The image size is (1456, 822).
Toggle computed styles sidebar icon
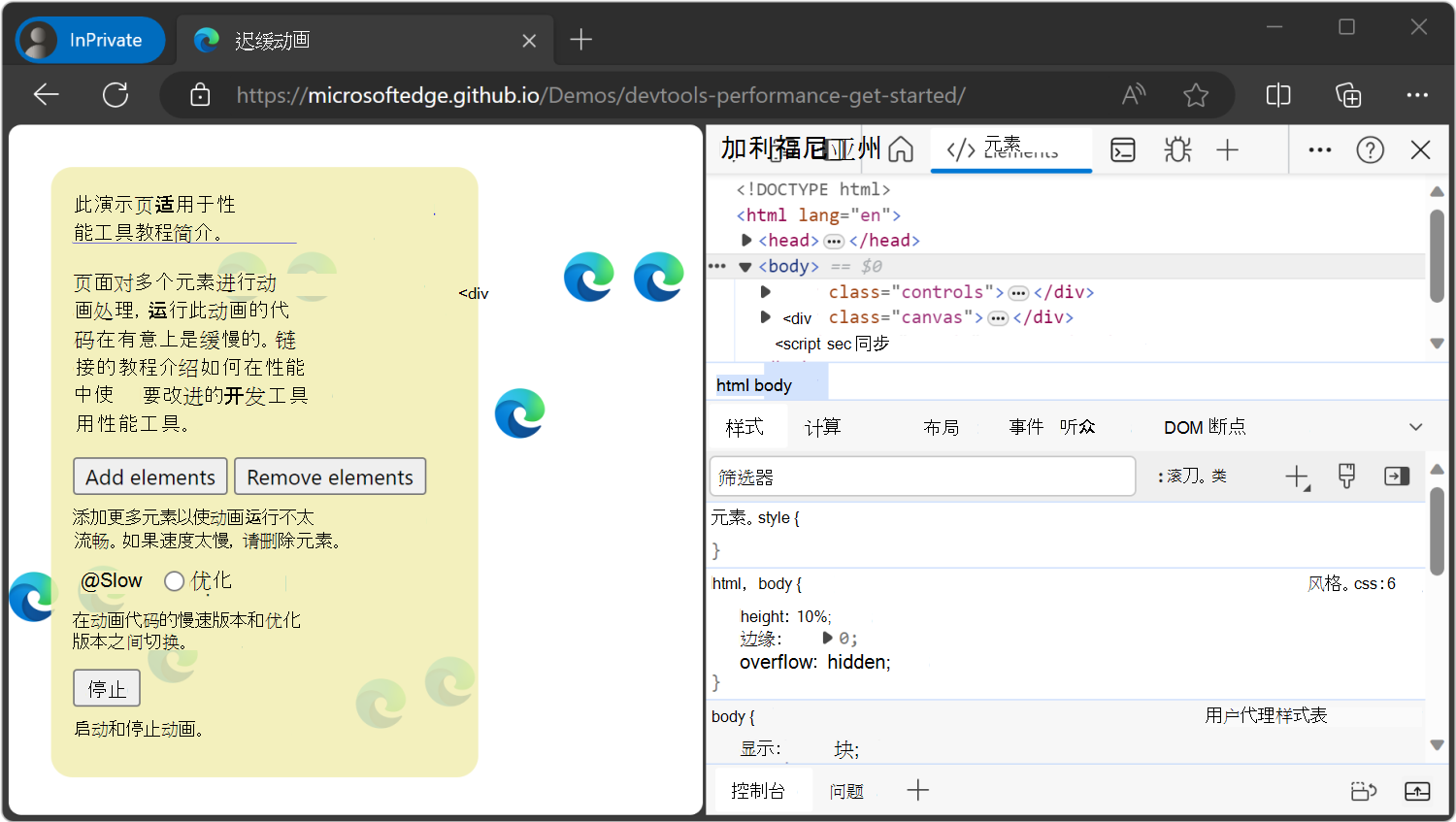tap(1397, 477)
